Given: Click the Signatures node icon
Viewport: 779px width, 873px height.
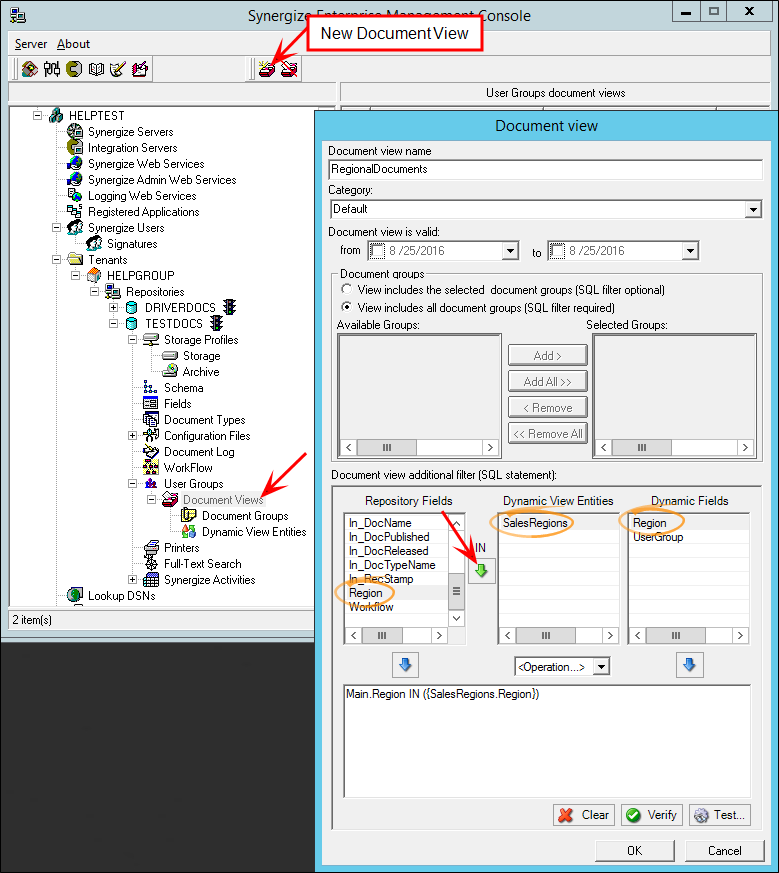Looking at the screenshot, I should [94, 243].
